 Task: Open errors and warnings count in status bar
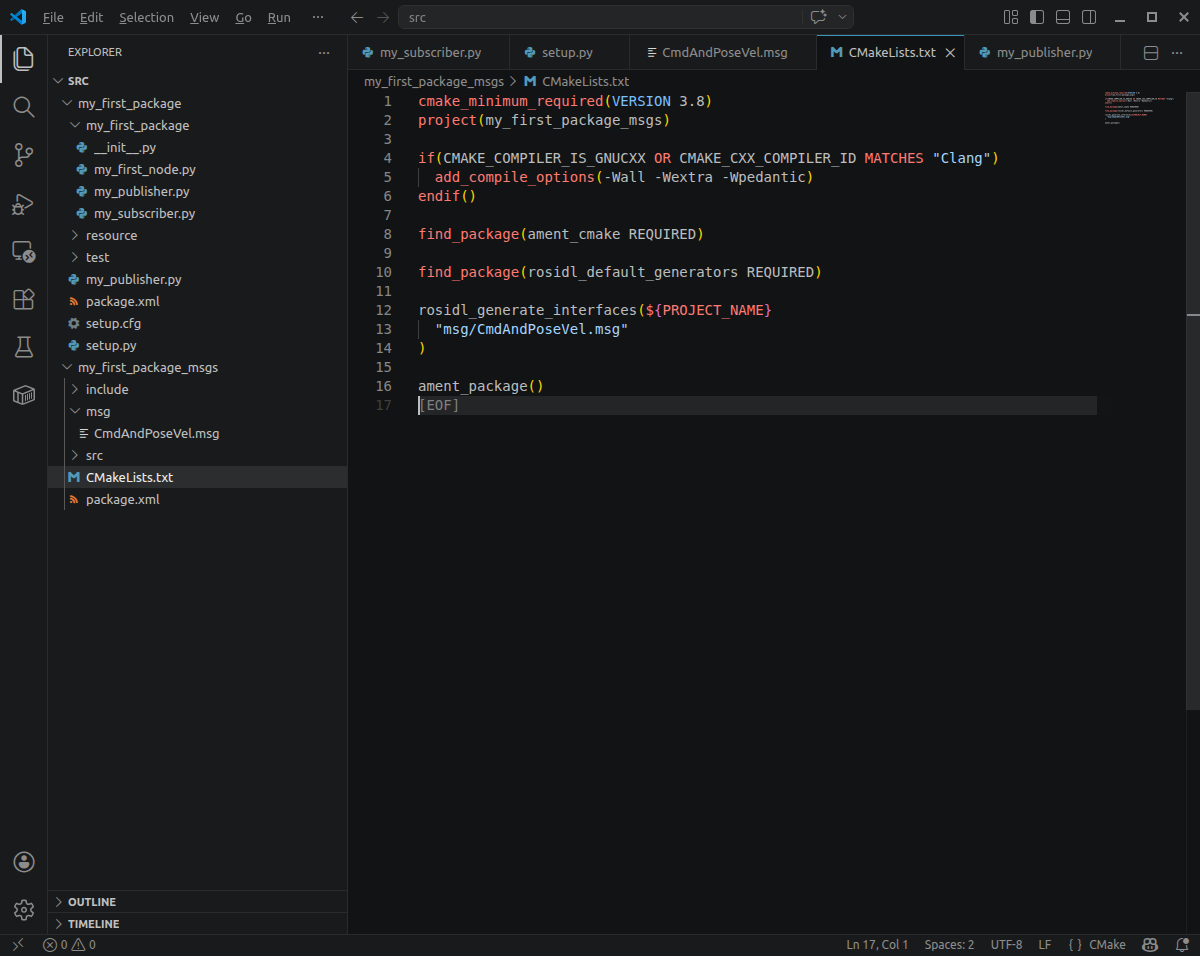(69, 945)
